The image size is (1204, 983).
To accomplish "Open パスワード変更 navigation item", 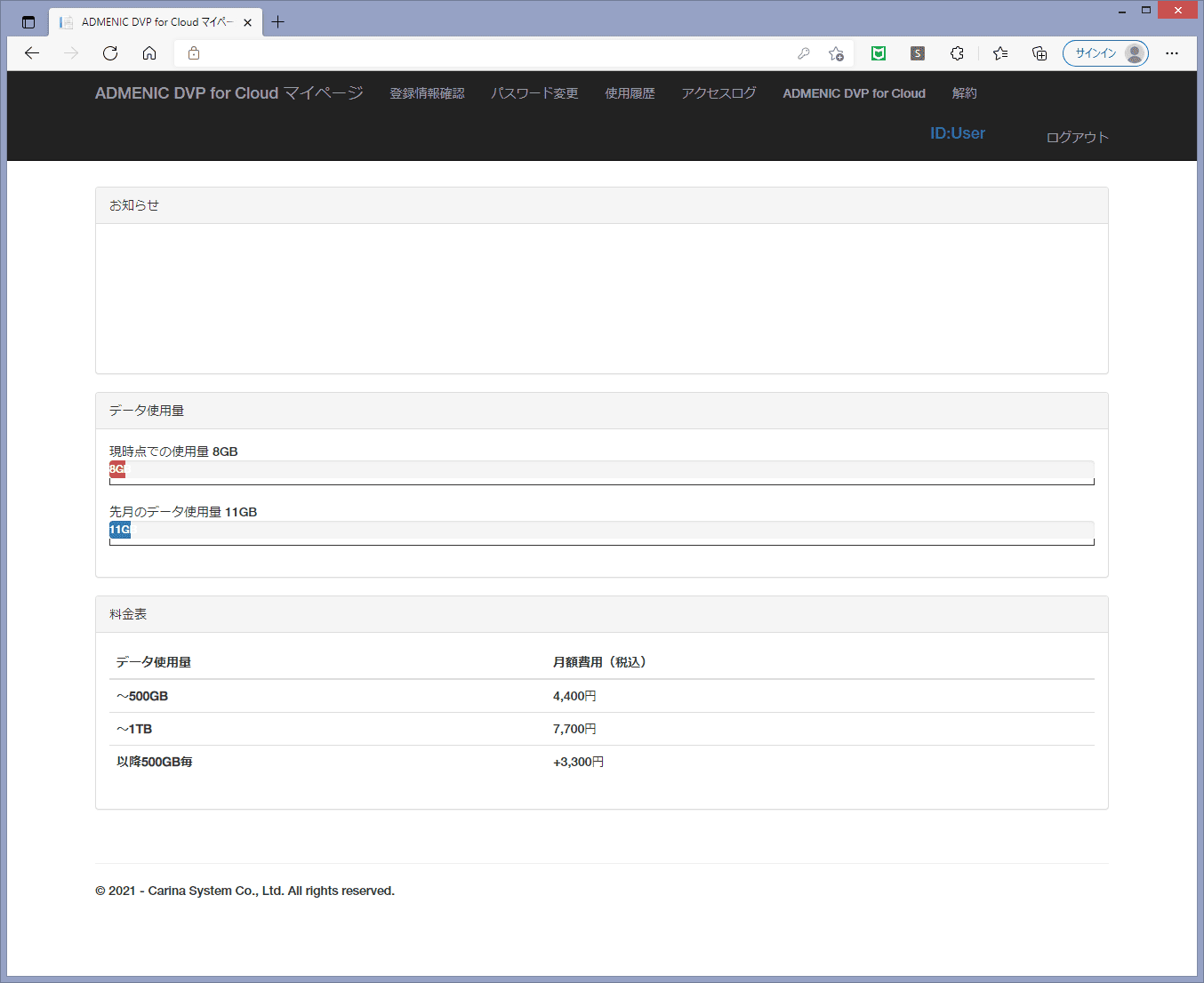I will [x=534, y=93].
